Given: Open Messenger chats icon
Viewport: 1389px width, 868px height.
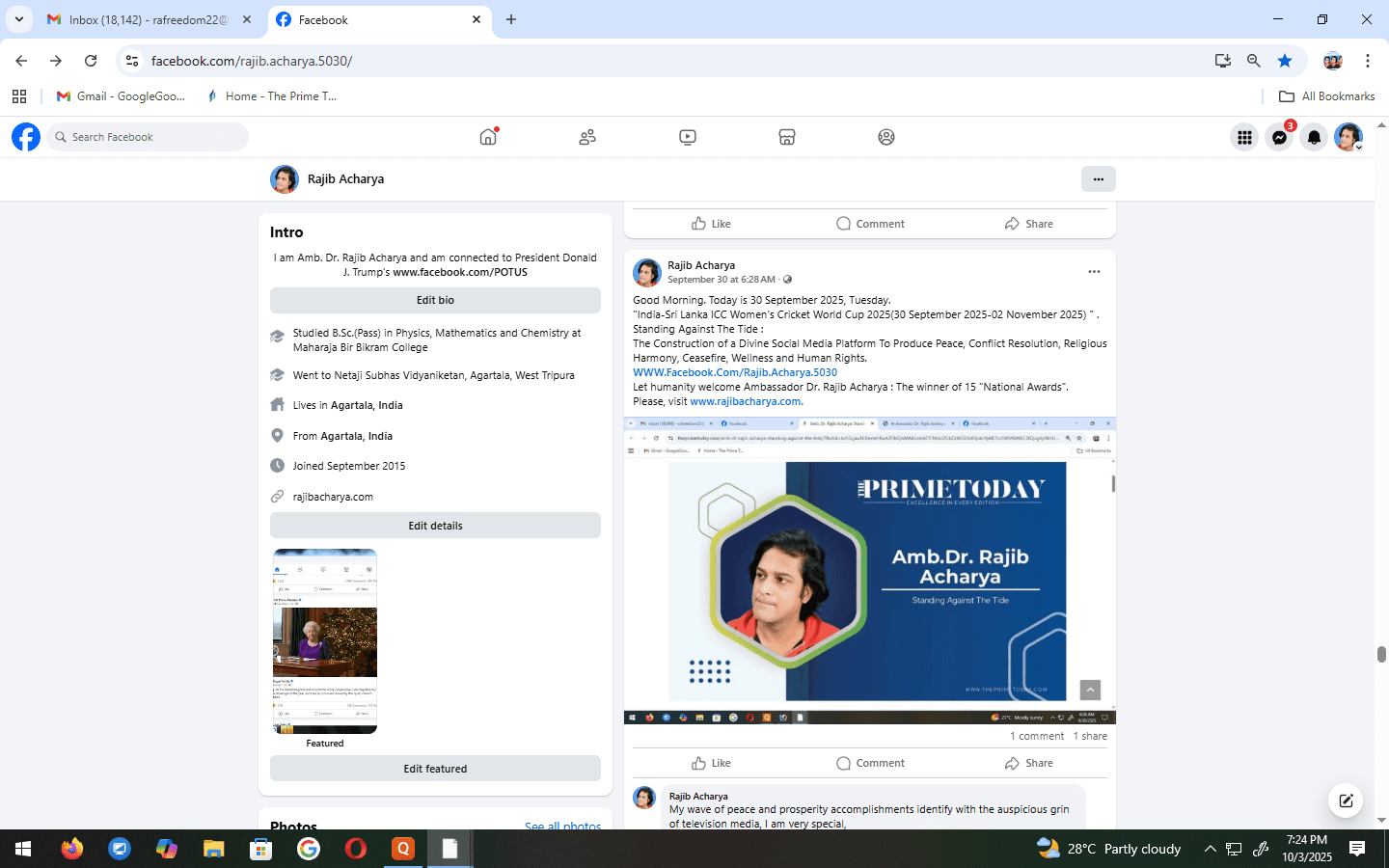Looking at the screenshot, I should pos(1279,137).
